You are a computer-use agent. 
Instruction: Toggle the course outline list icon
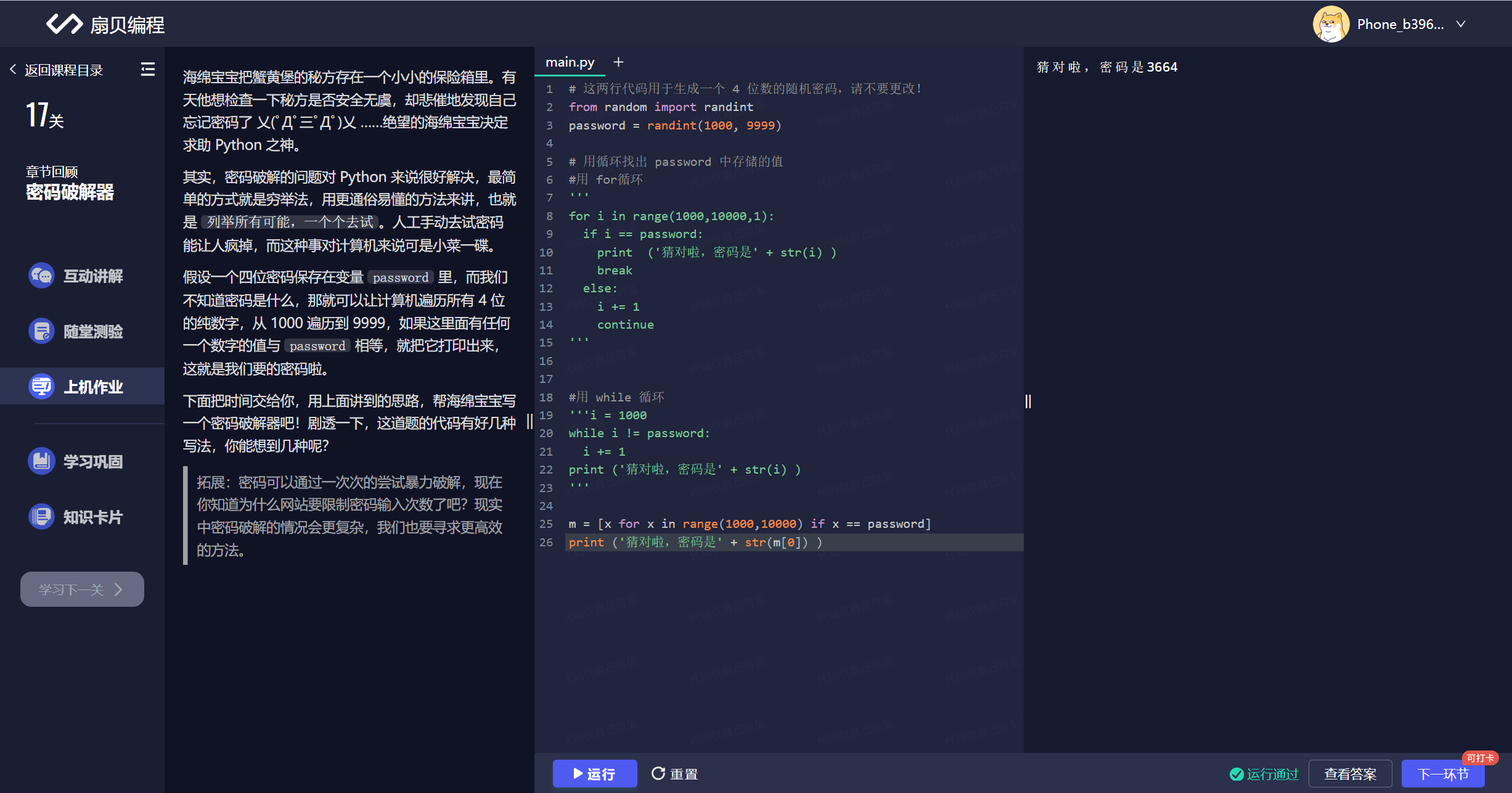pyautogui.click(x=148, y=69)
